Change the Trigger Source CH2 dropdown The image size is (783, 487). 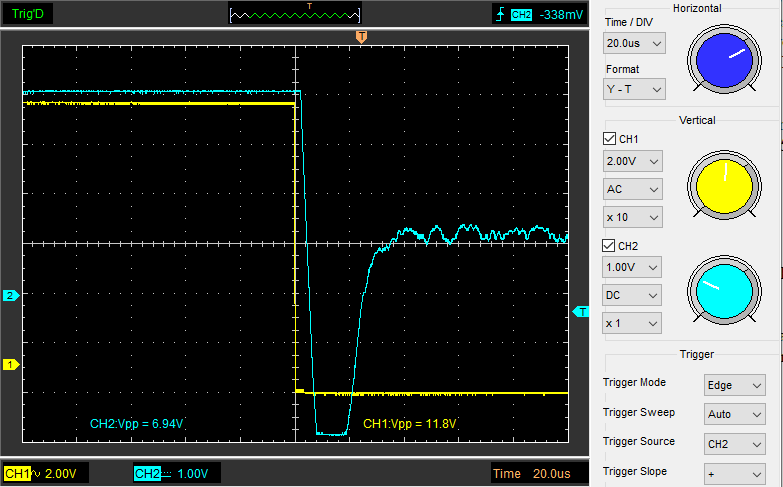[735, 443]
